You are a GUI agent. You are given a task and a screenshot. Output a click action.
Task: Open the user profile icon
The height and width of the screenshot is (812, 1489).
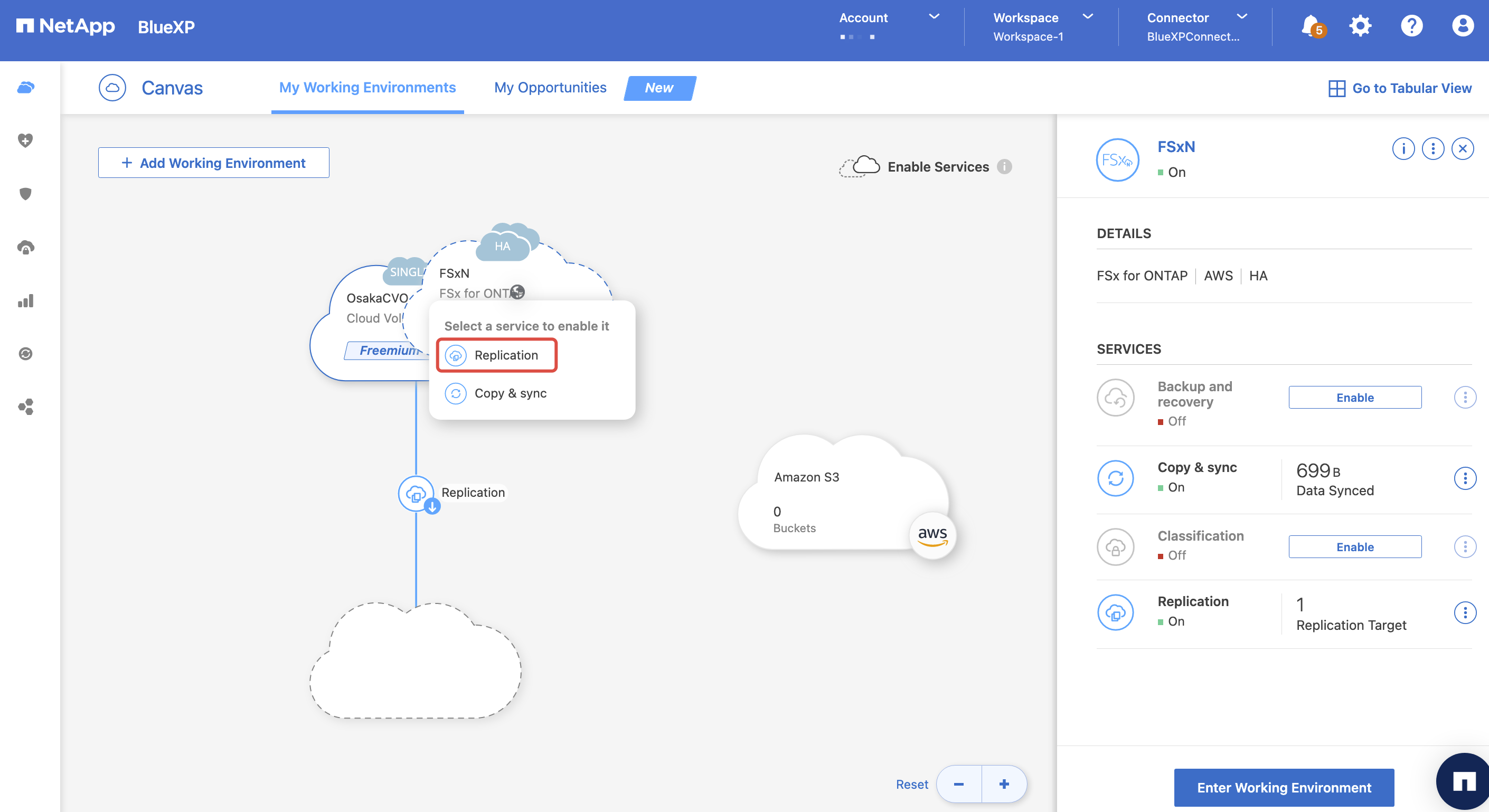tap(1462, 26)
